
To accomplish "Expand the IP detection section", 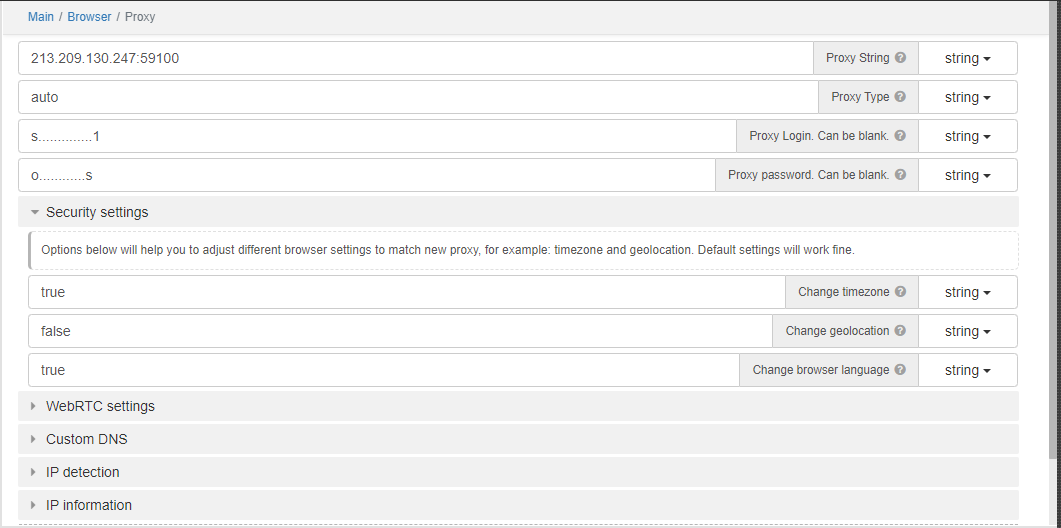I will (82, 472).
